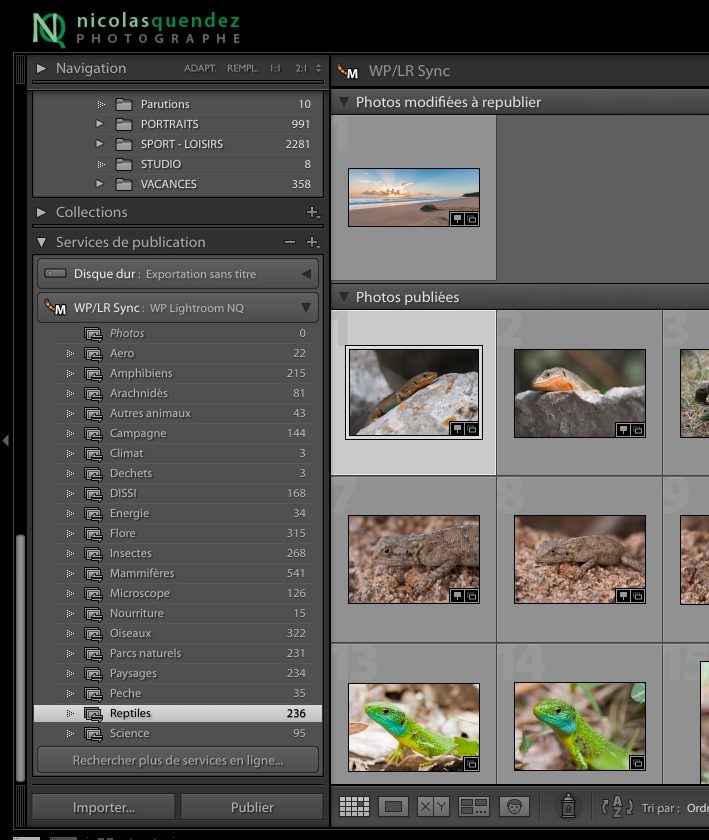Expand the Navigation panel
The height and width of the screenshot is (840, 709).
click(x=42, y=69)
